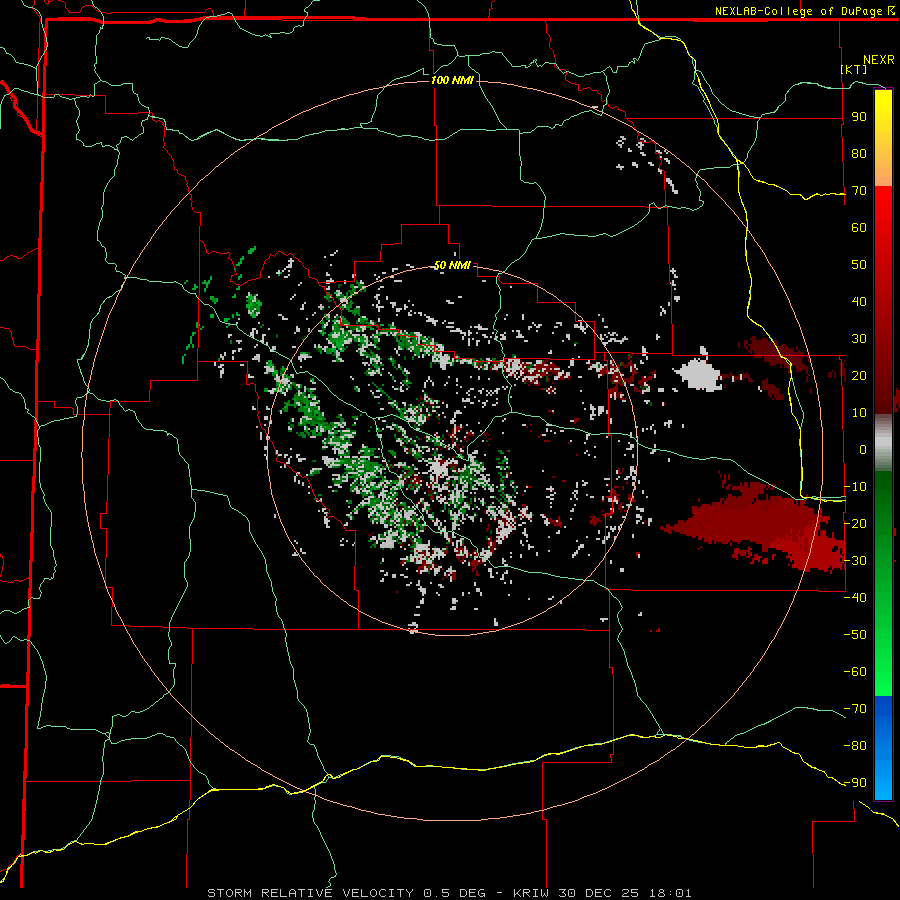The width and height of the screenshot is (900, 900).
Task: Click the 30 value on the velocity scale
Action: [859, 339]
